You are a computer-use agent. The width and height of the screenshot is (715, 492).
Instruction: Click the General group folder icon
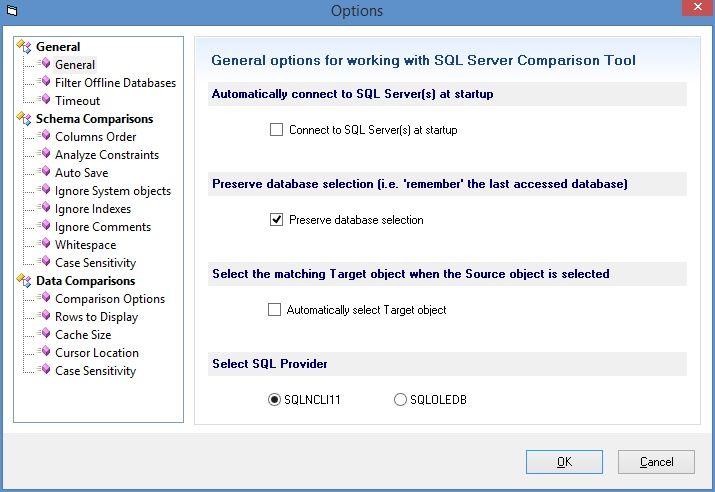tap(24, 46)
